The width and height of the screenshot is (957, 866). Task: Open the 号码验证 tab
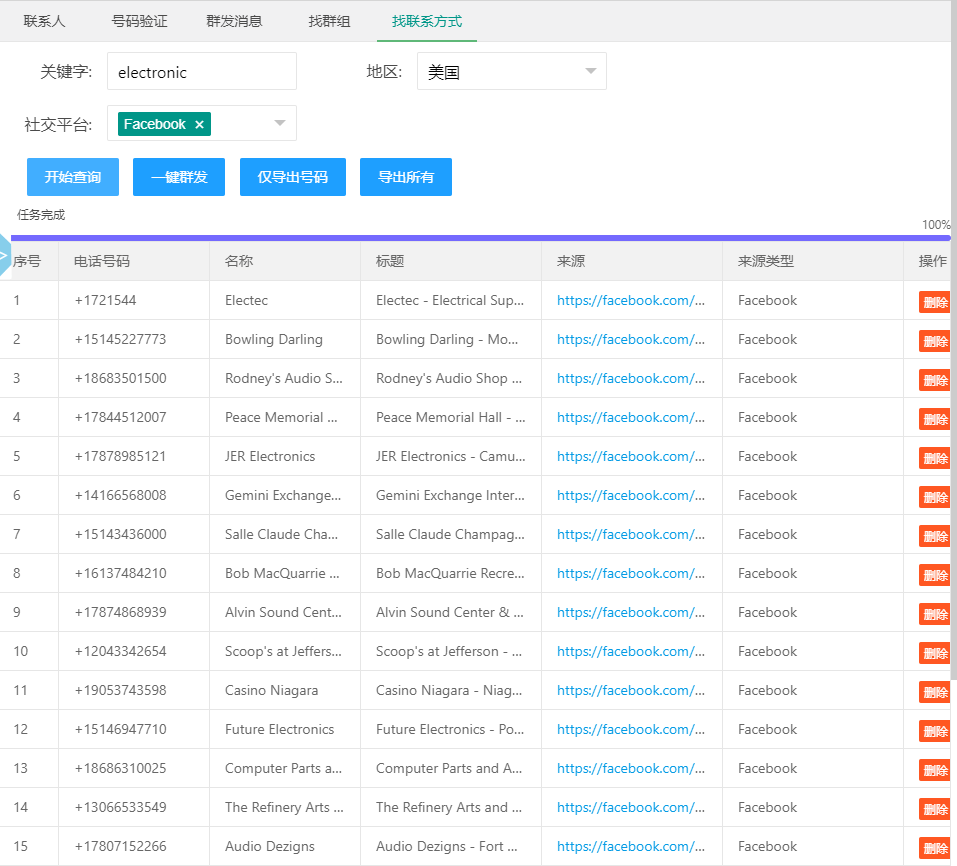coord(139,21)
